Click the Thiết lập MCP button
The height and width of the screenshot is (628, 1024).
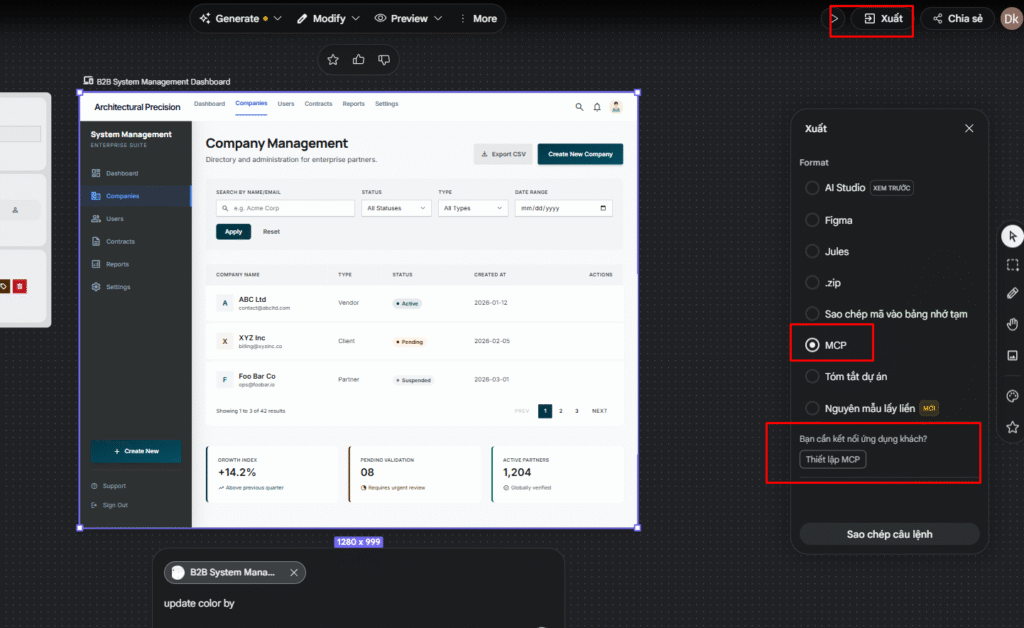pyautogui.click(x=833, y=459)
